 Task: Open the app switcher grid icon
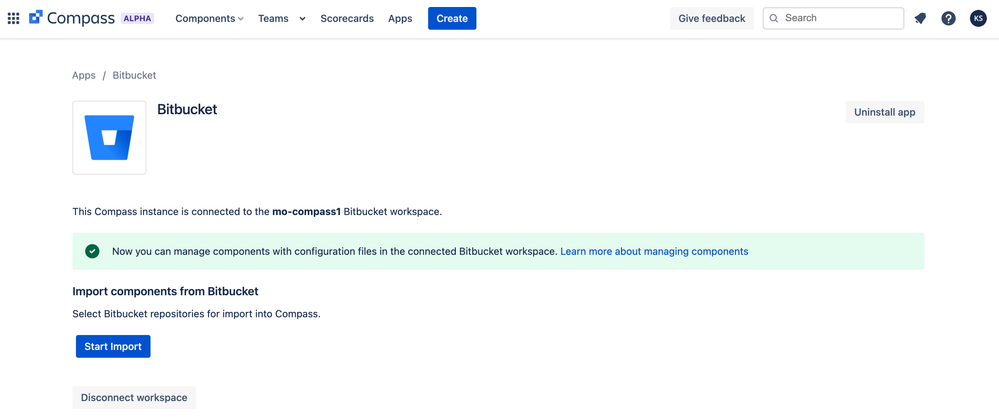[13, 18]
